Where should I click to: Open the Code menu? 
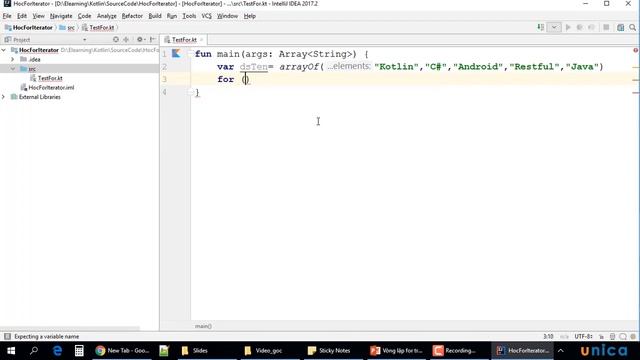84,16
